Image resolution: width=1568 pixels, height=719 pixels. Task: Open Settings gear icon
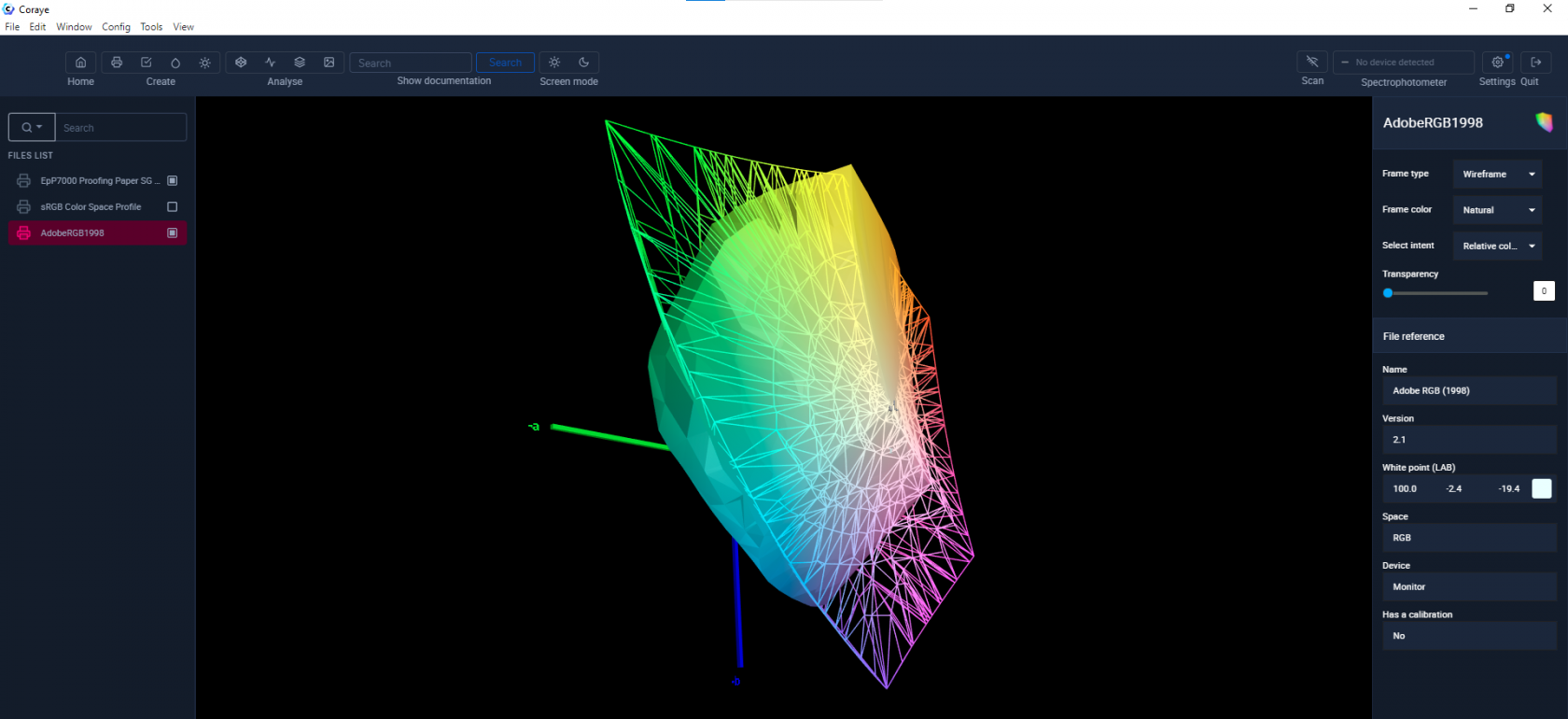1498,62
